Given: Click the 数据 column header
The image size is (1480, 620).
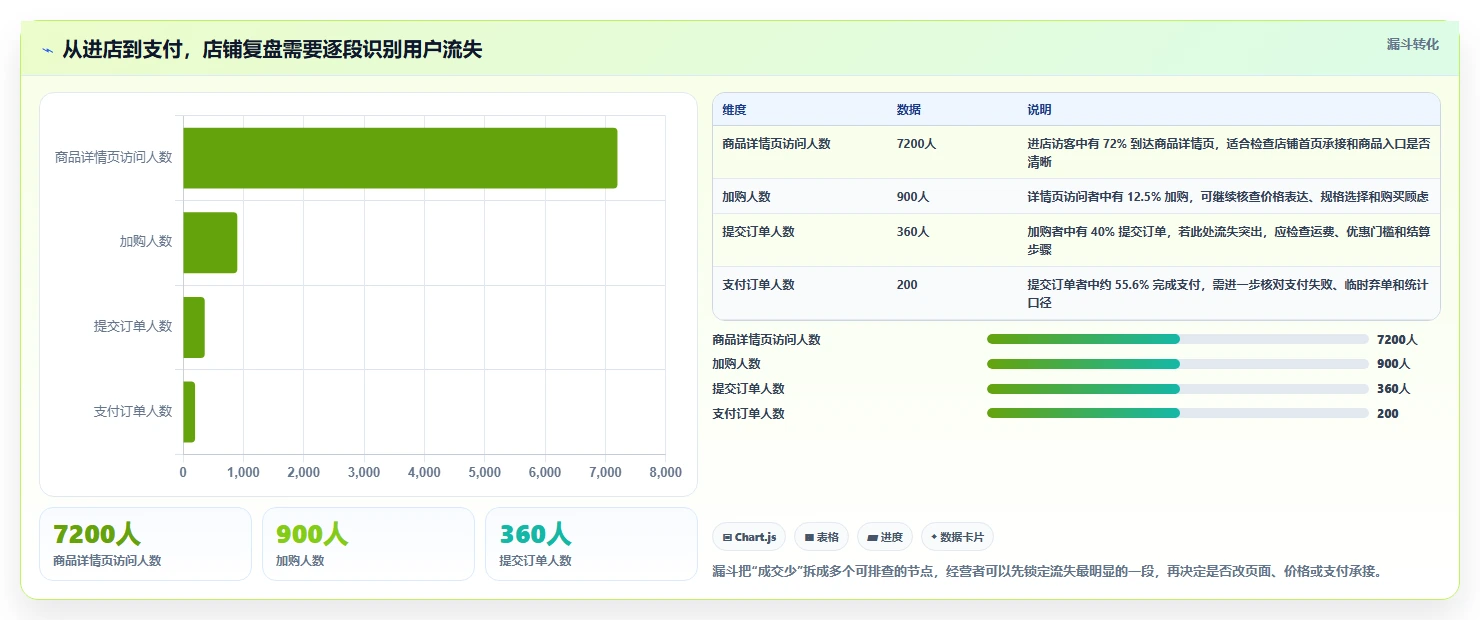Looking at the screenshot, I should point(909,110).
